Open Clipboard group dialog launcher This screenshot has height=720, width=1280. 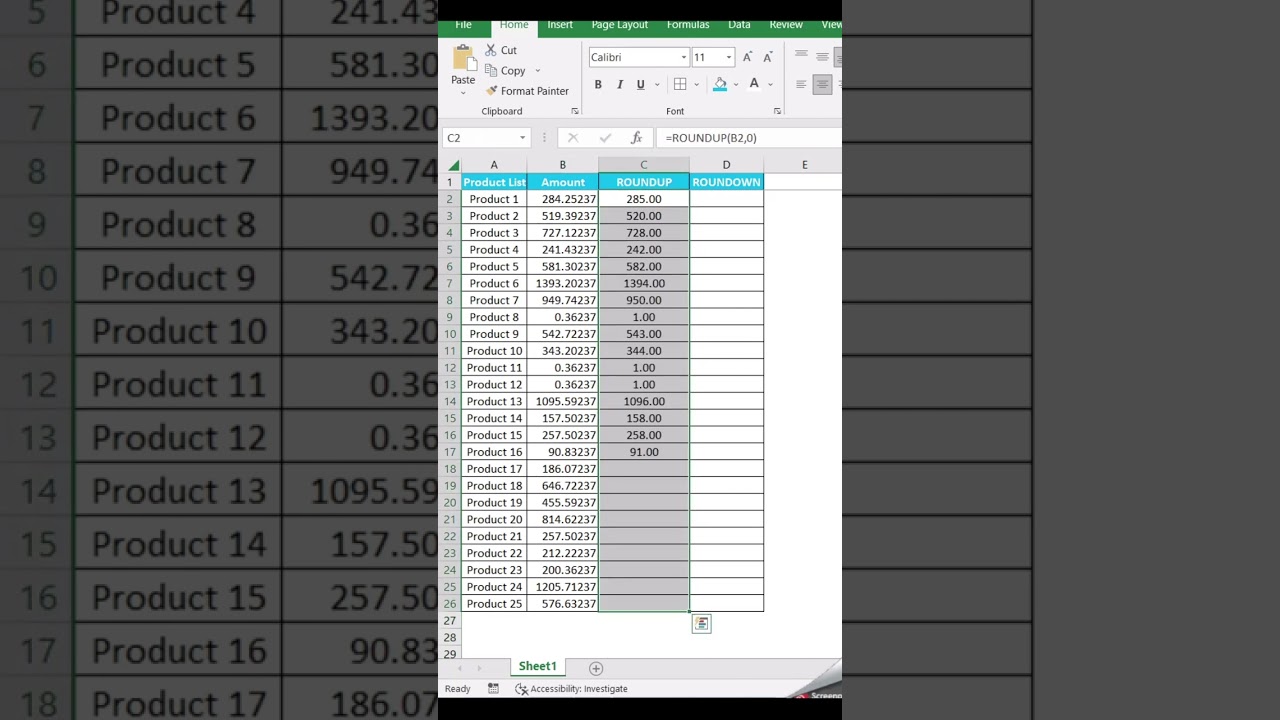[575, 111]
